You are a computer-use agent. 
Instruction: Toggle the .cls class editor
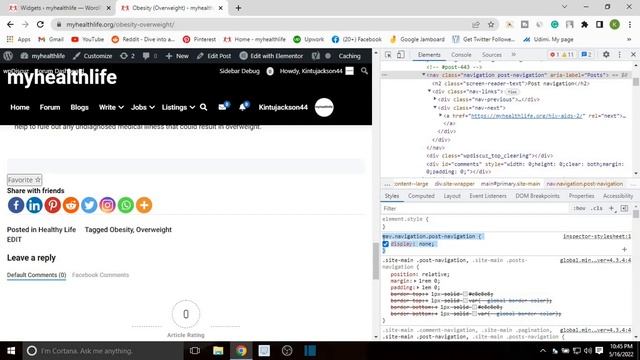[597, 208]
